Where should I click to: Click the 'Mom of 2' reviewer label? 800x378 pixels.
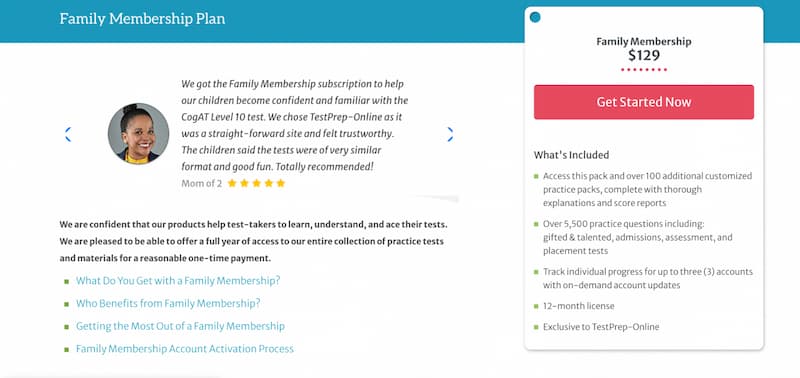coord(202,184)
